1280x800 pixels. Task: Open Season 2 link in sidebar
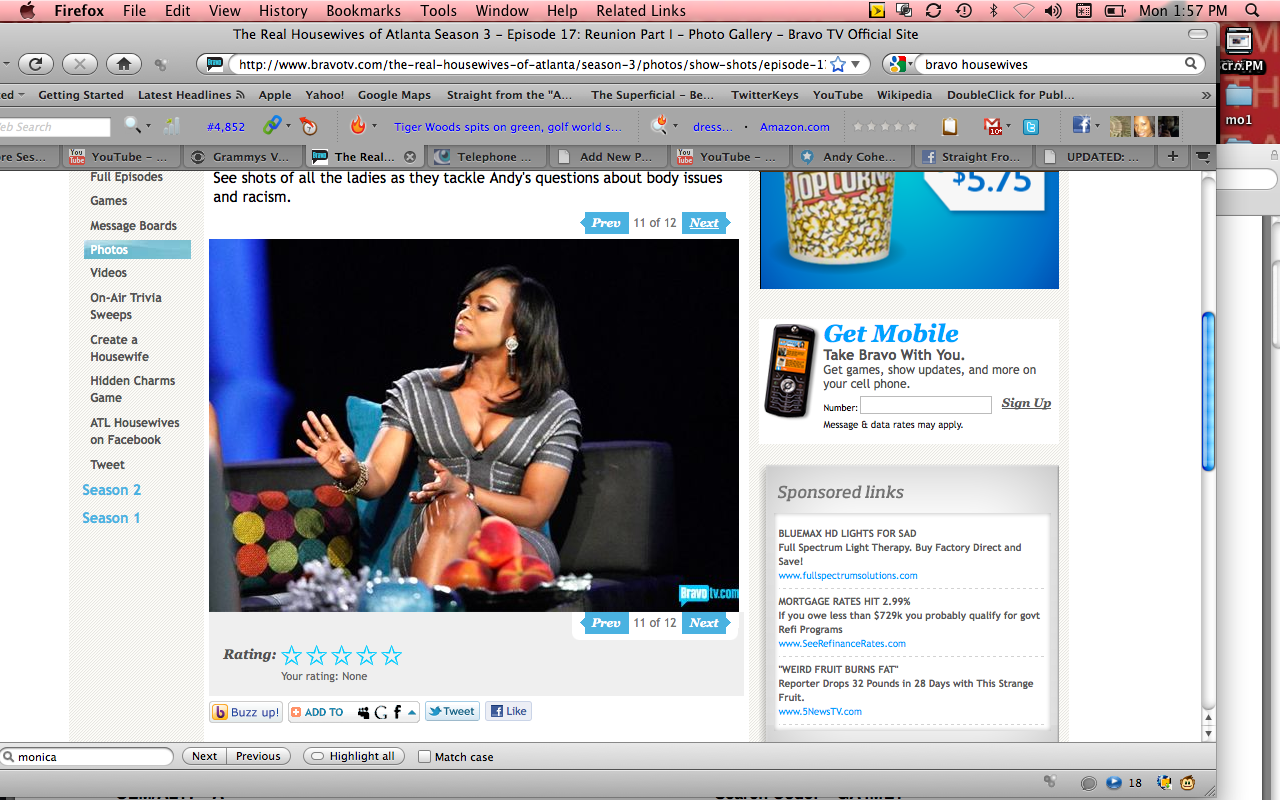point(111,490)
